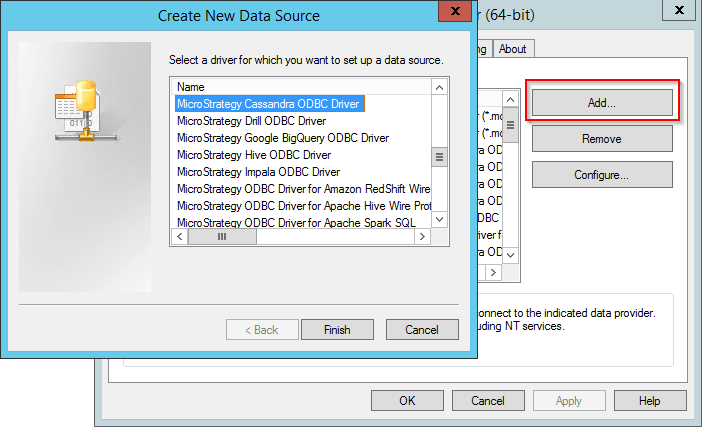702x427 pixels.
Task: Click the Add... button
Action: pos(602,103)
